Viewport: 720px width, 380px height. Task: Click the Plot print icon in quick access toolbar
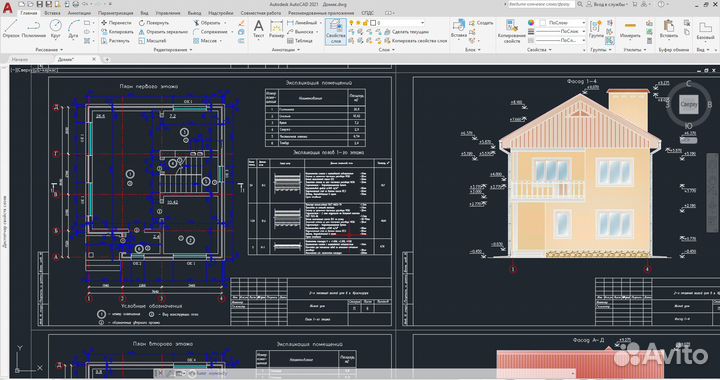coord(76,4)
